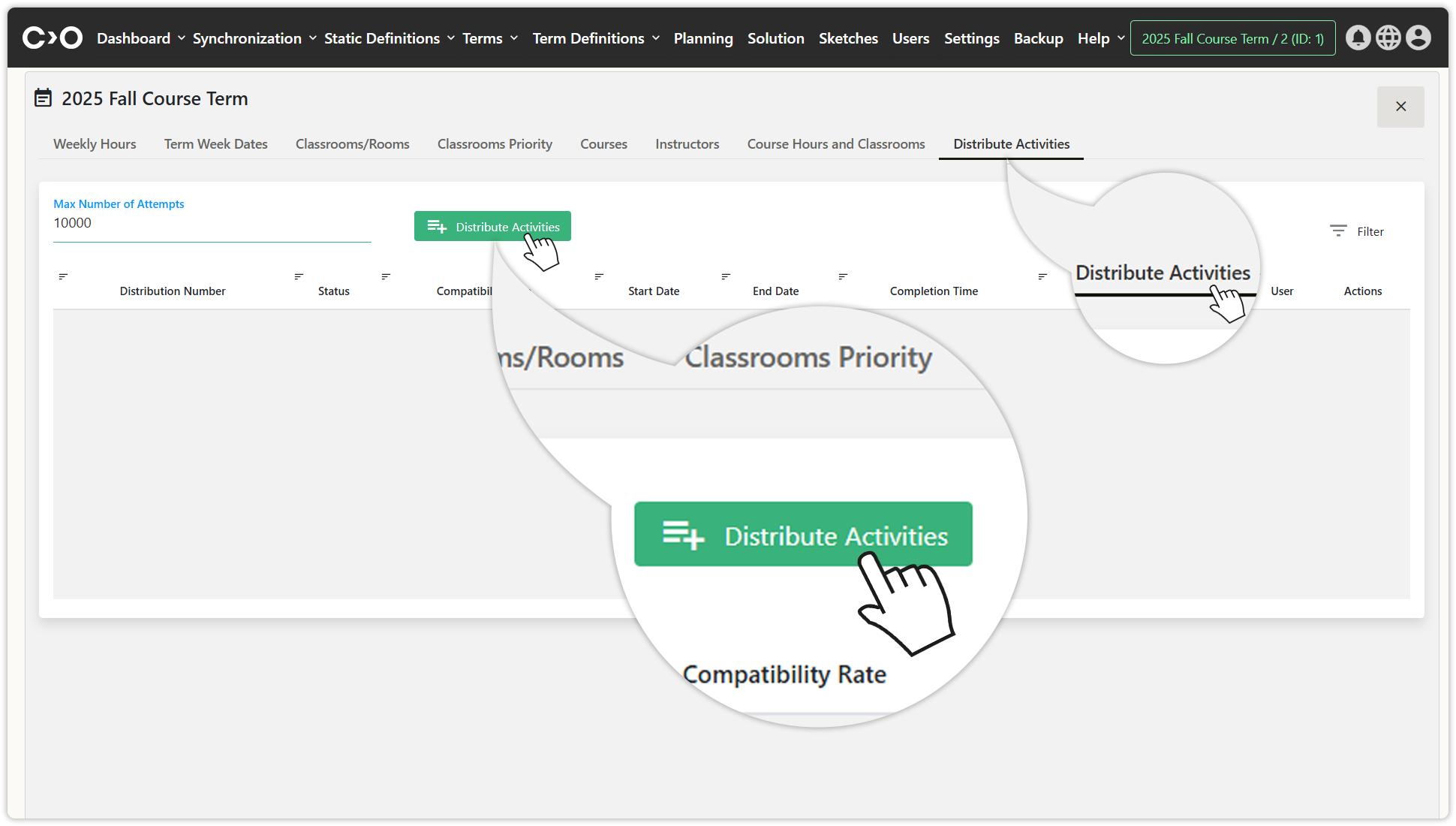Image resolution: width=1456 pixels, height=826 pixels.
Task: Click the 2025 Fall Course Term selector button
Action: coord(1232,38)
